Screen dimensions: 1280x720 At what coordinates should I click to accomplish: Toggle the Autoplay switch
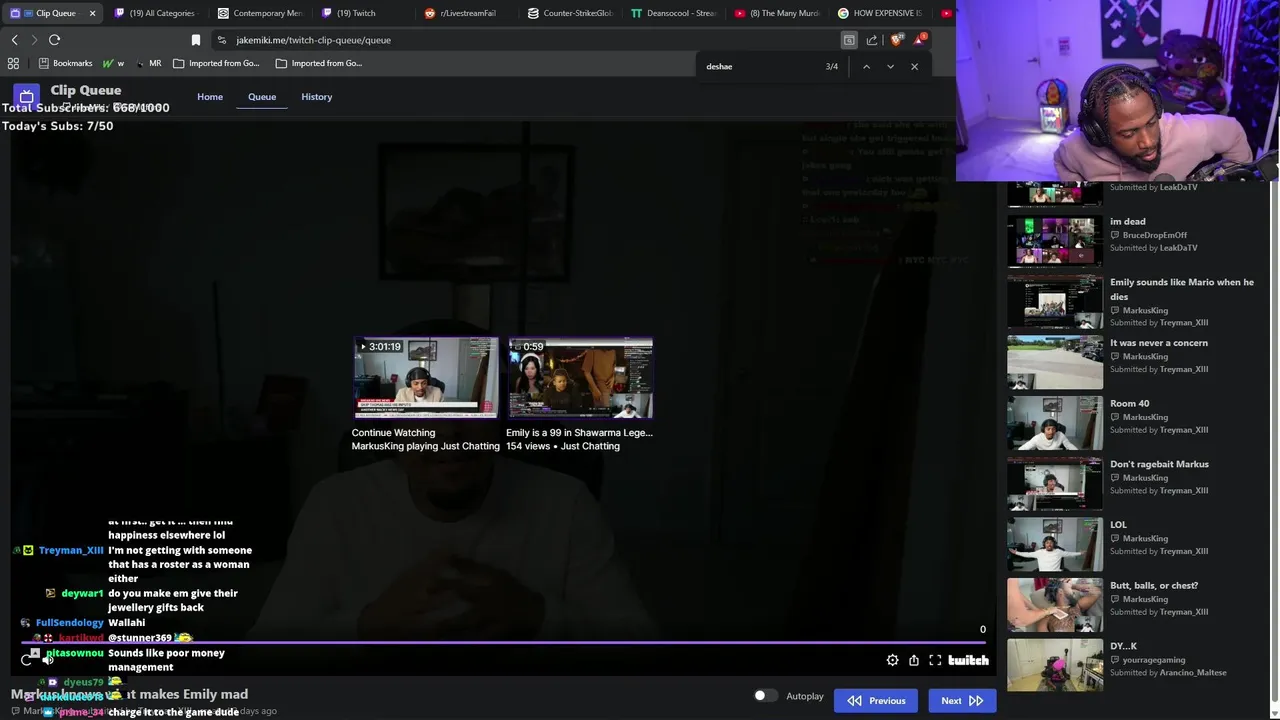coord(765,696)
